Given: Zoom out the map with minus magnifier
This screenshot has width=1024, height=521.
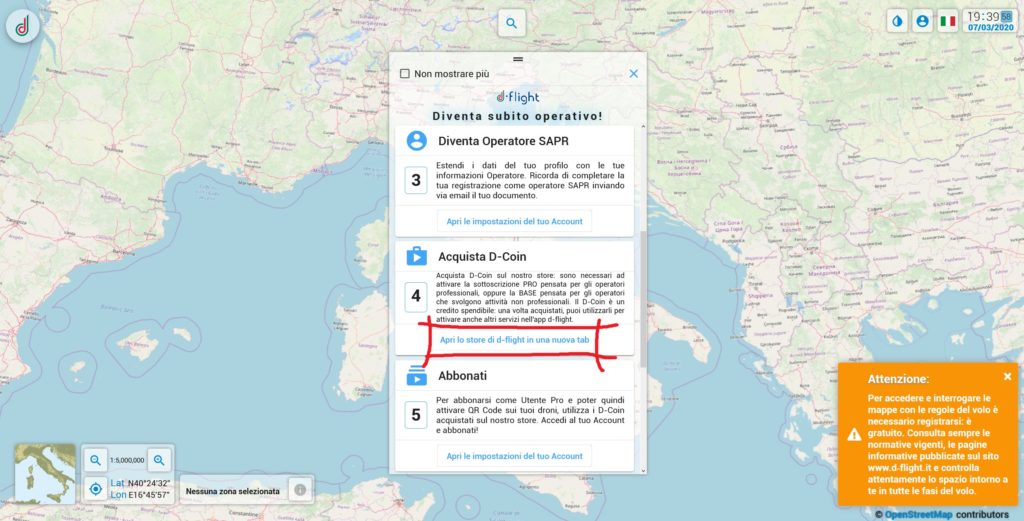Looking at the screenshot, I should 95,460.
